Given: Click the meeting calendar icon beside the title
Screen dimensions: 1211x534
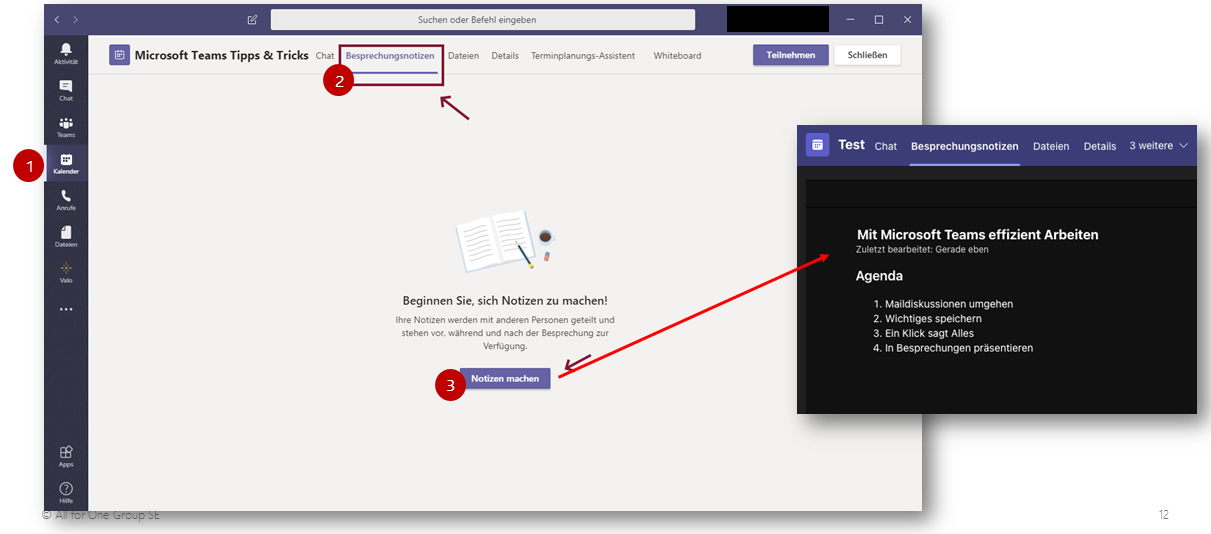Looking at the screenshot, I should point(119,56).
